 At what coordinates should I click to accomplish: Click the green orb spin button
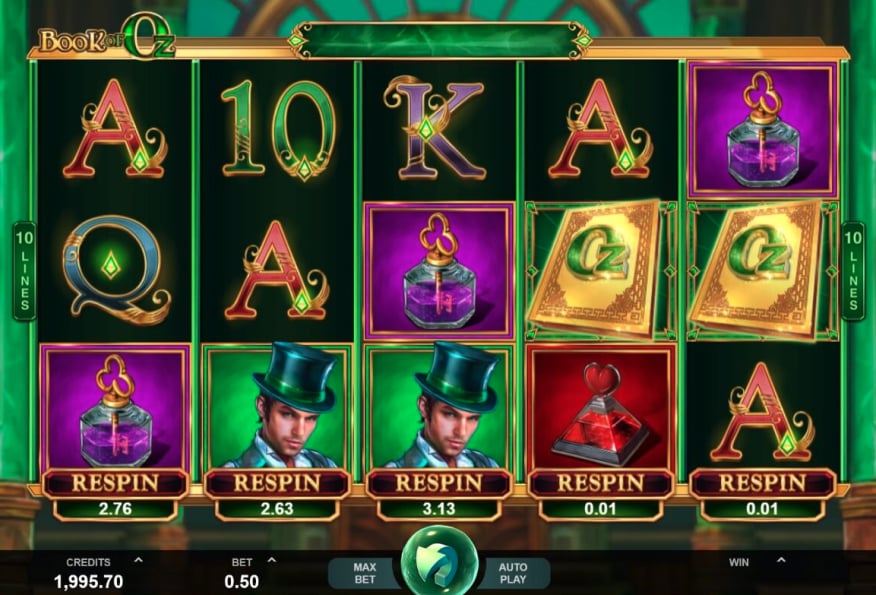tap(439, 561)
